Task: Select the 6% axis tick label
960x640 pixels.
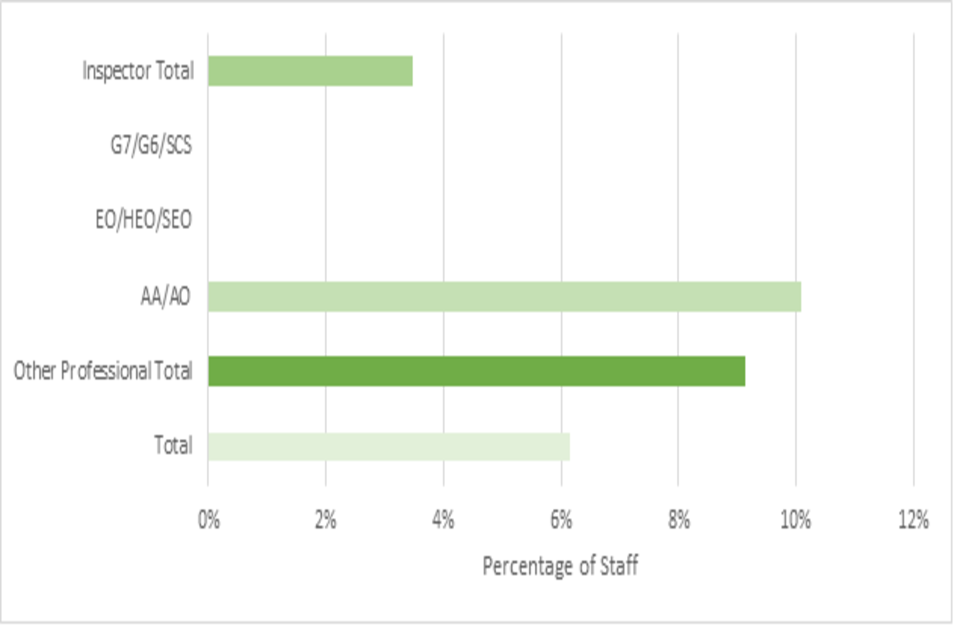Action: [x=561, y=520]
